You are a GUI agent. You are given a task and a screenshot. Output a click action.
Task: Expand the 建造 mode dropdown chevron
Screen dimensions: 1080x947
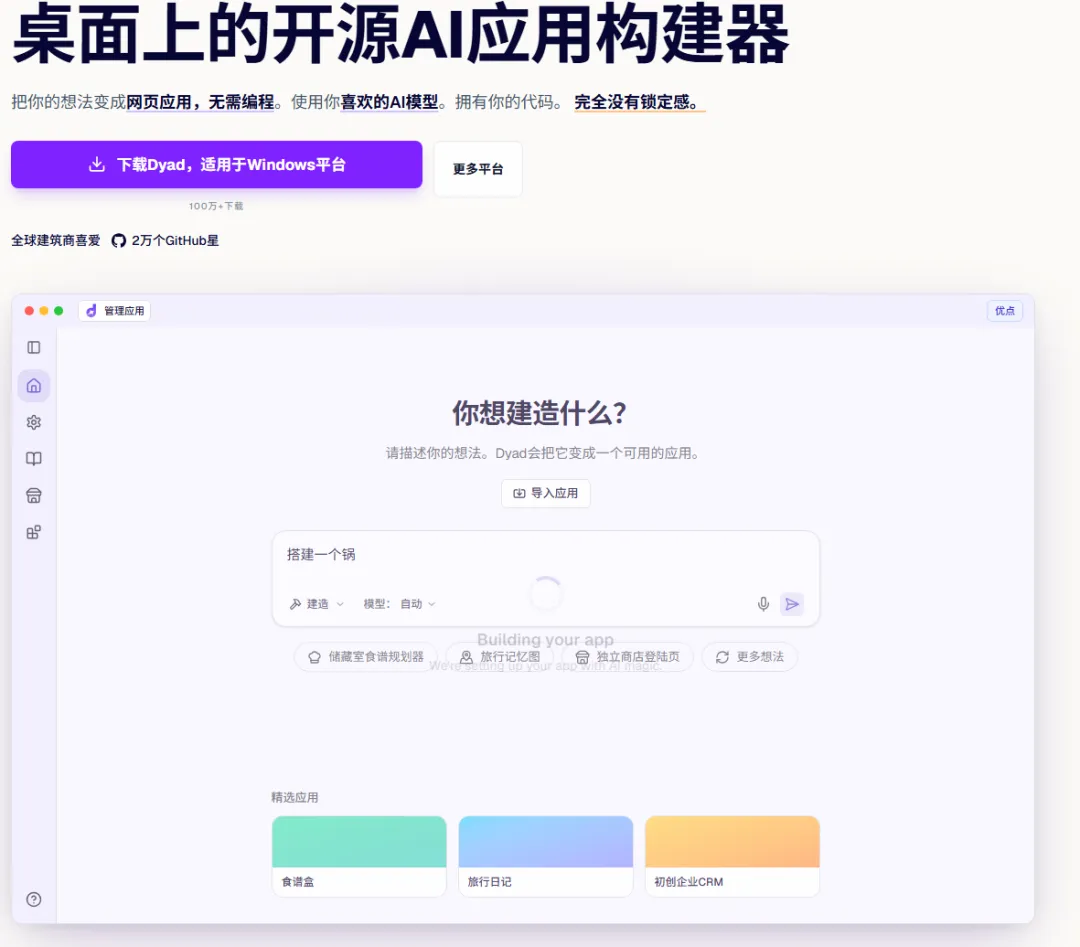tap(340, 604)
